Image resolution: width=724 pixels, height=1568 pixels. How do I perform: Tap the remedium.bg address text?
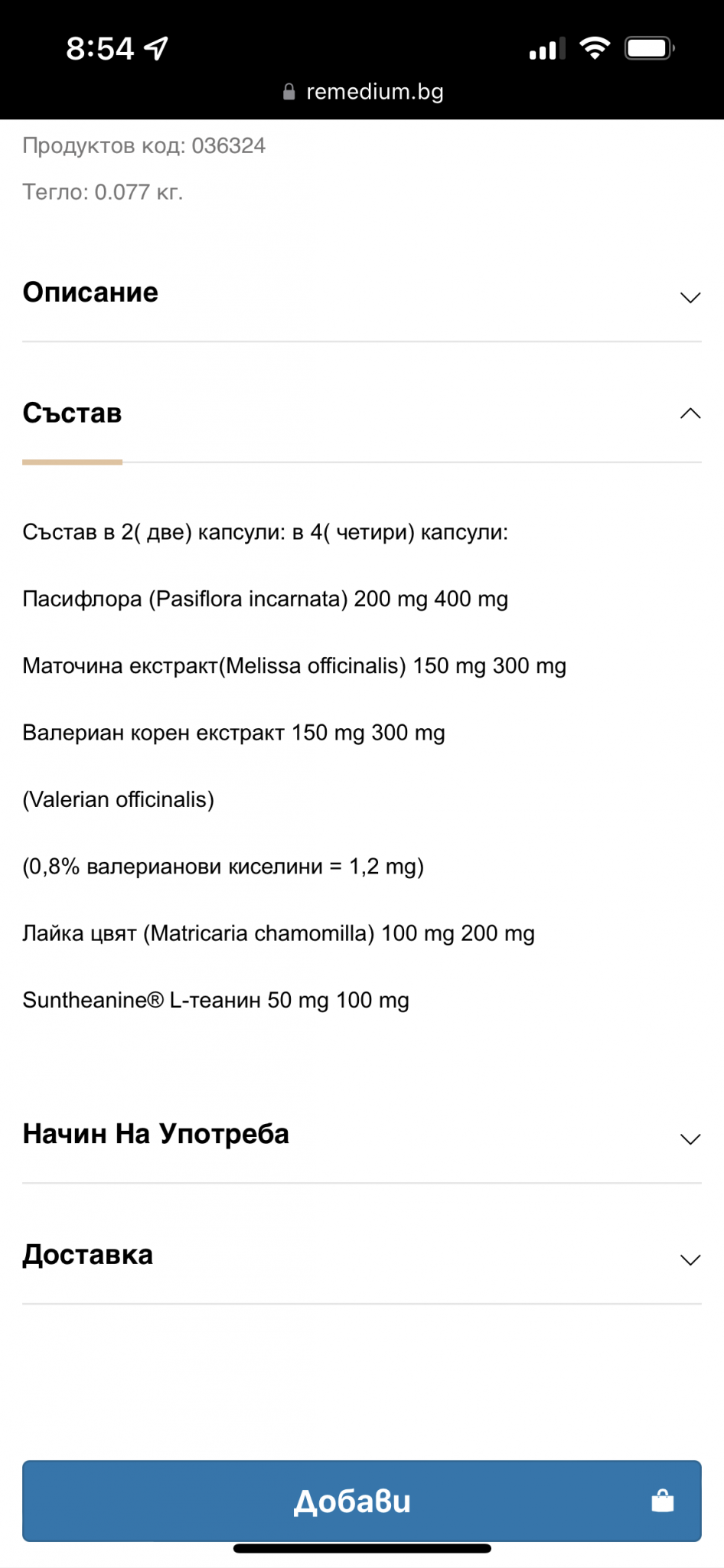[374, 92]
